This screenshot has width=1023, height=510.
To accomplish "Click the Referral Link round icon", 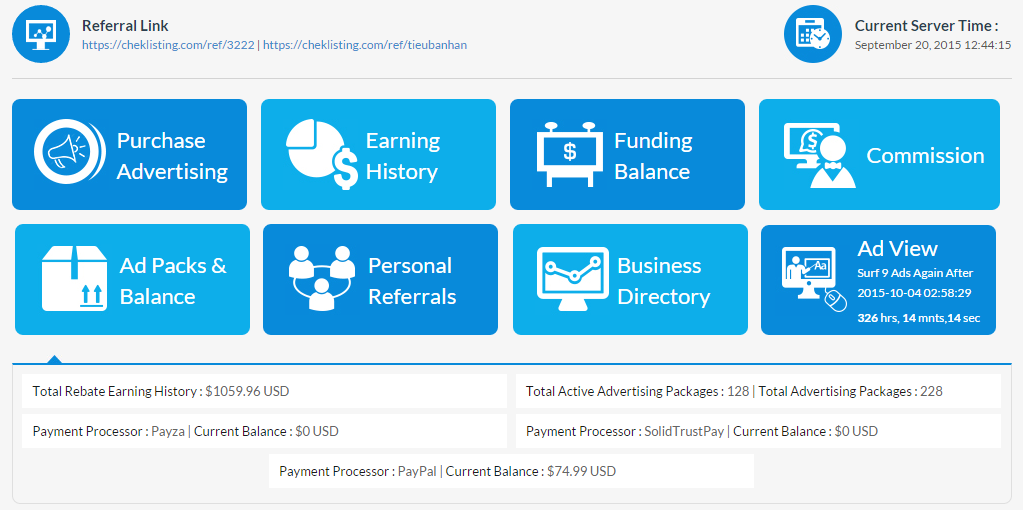I will [41, 34].
